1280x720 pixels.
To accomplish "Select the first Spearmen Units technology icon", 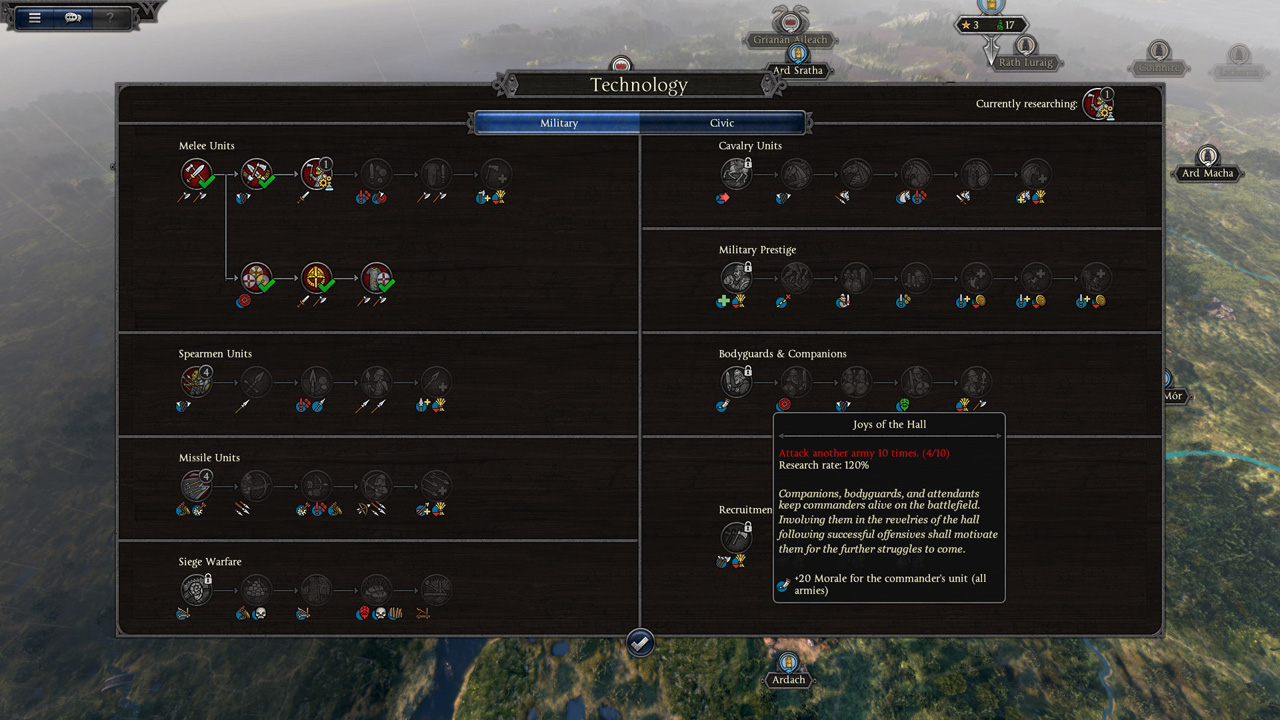I will (x=197, y=382).
